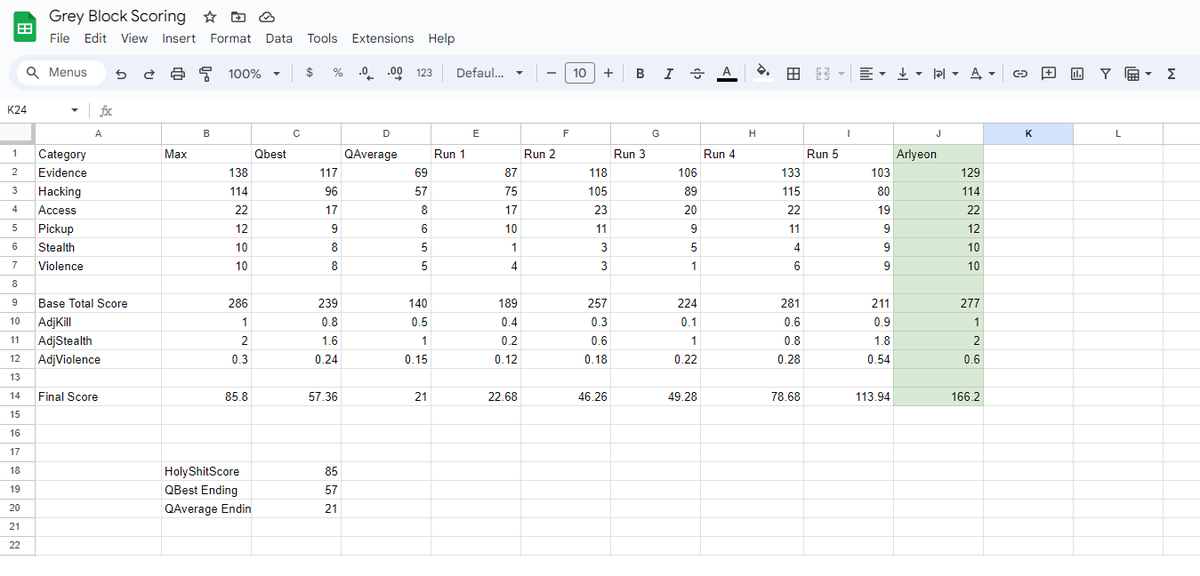The image size is (1200, 576).
Task: Click the document title Grey Block Scoring
Action: 117,16
